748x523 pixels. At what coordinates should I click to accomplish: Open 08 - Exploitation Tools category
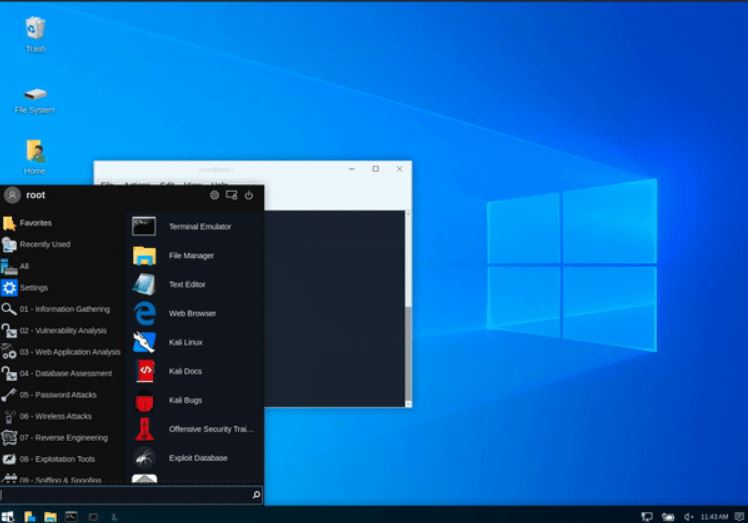pos(62,459)
